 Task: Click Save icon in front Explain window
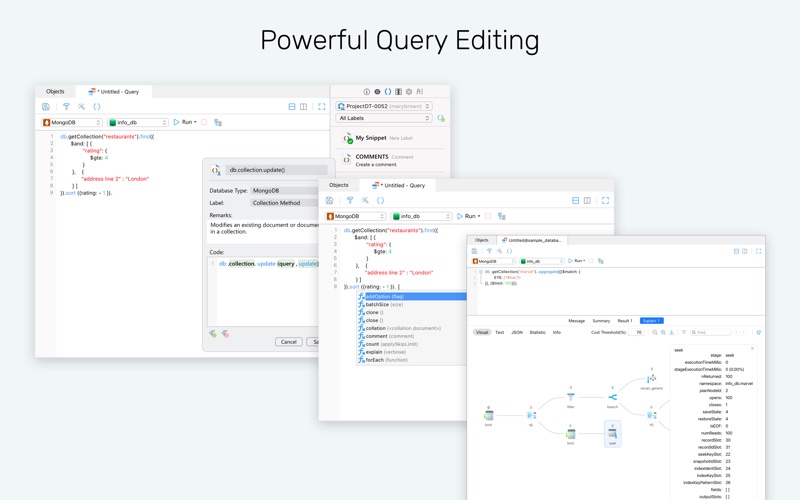474,251
